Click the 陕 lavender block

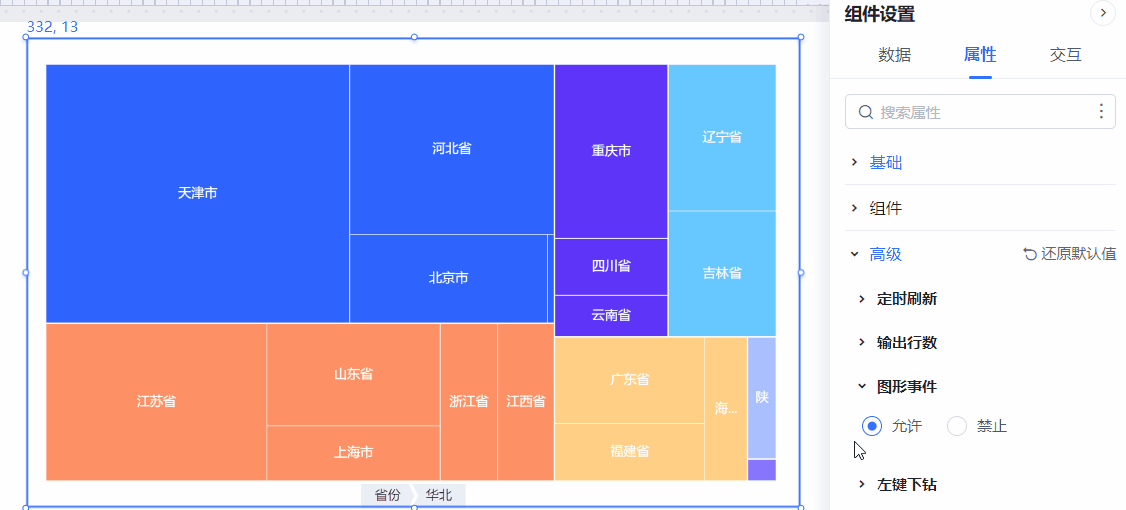762,397
